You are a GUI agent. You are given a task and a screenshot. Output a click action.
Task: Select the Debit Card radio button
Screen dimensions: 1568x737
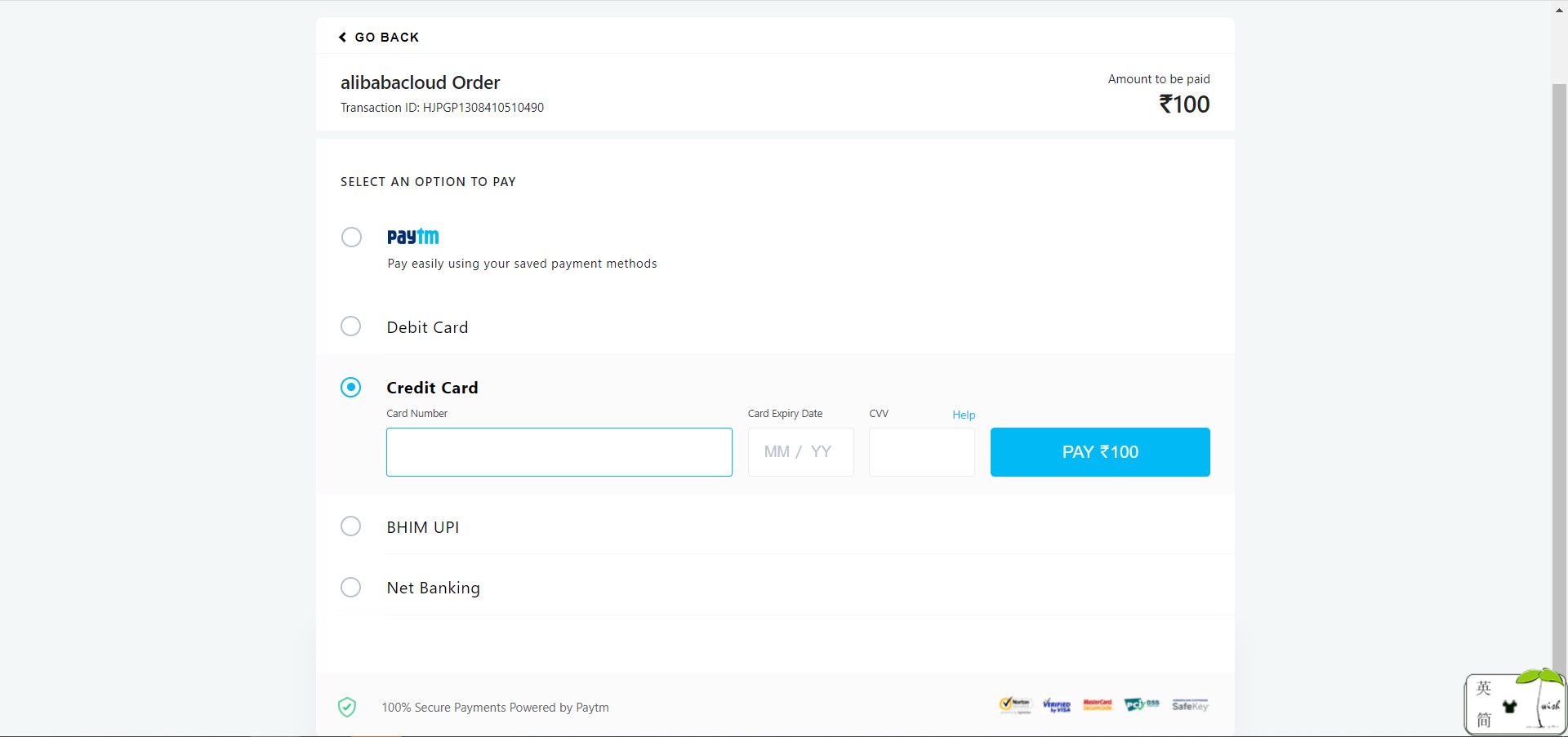350,326
